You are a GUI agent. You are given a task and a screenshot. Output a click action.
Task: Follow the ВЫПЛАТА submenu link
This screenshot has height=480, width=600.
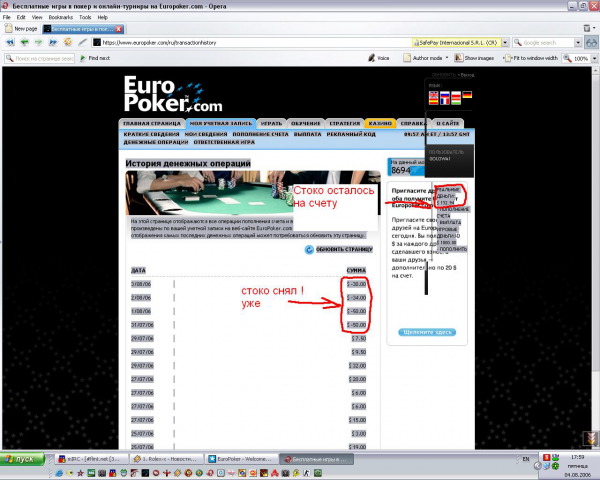(x=307, y=134)
